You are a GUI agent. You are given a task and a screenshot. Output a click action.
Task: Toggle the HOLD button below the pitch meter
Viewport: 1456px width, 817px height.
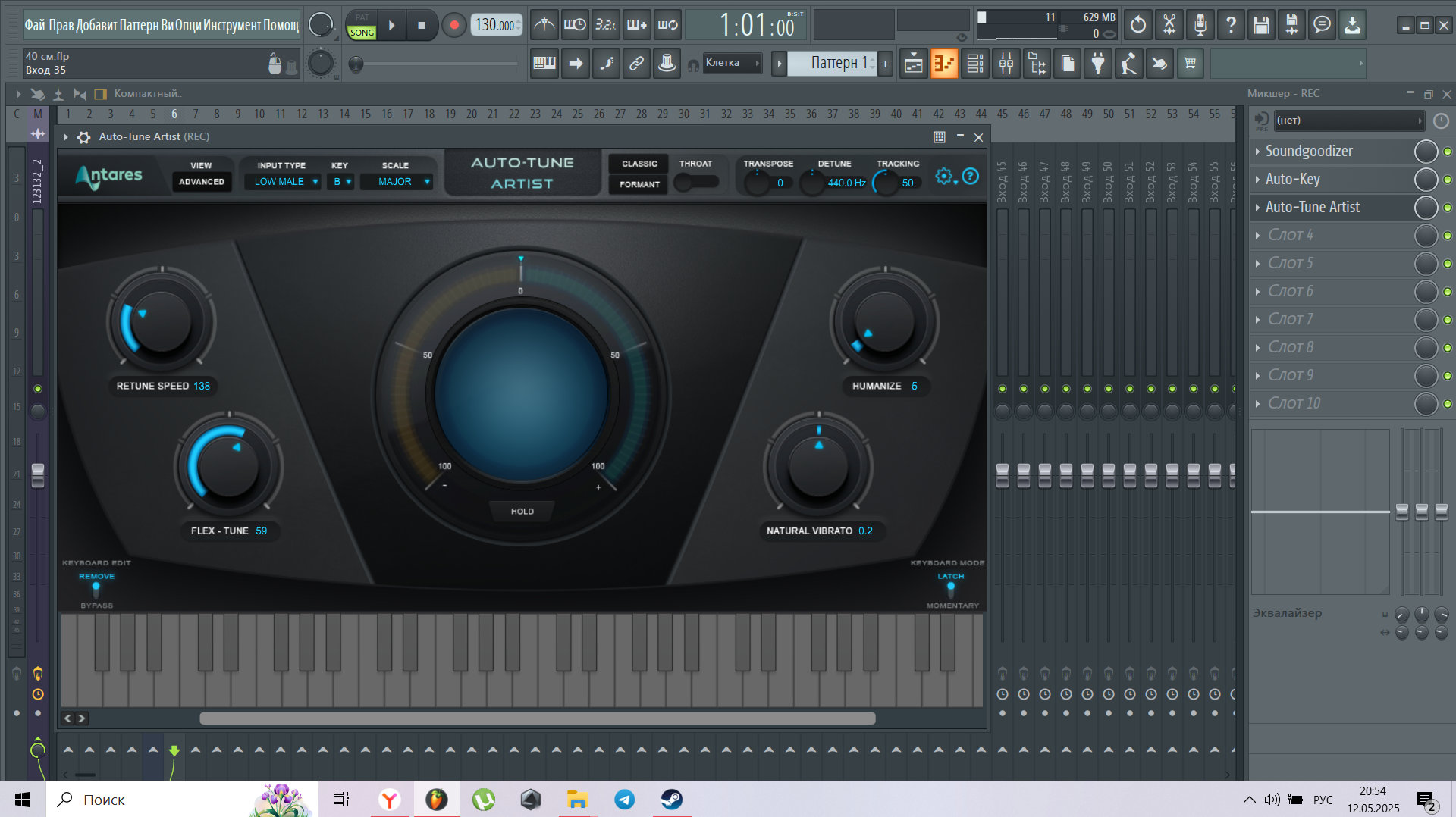(522, 512)
